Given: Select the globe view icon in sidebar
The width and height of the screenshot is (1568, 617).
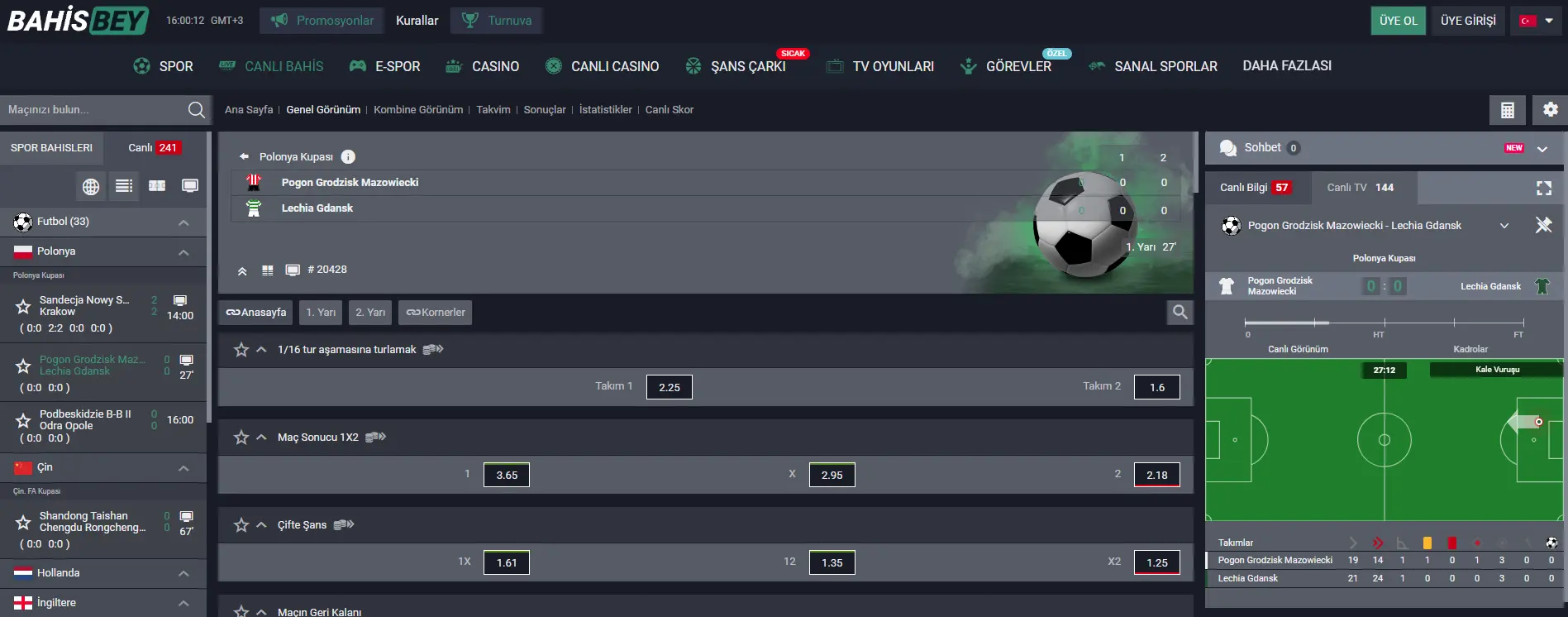Looking at the screenshot, I should [x=91, y=186].
